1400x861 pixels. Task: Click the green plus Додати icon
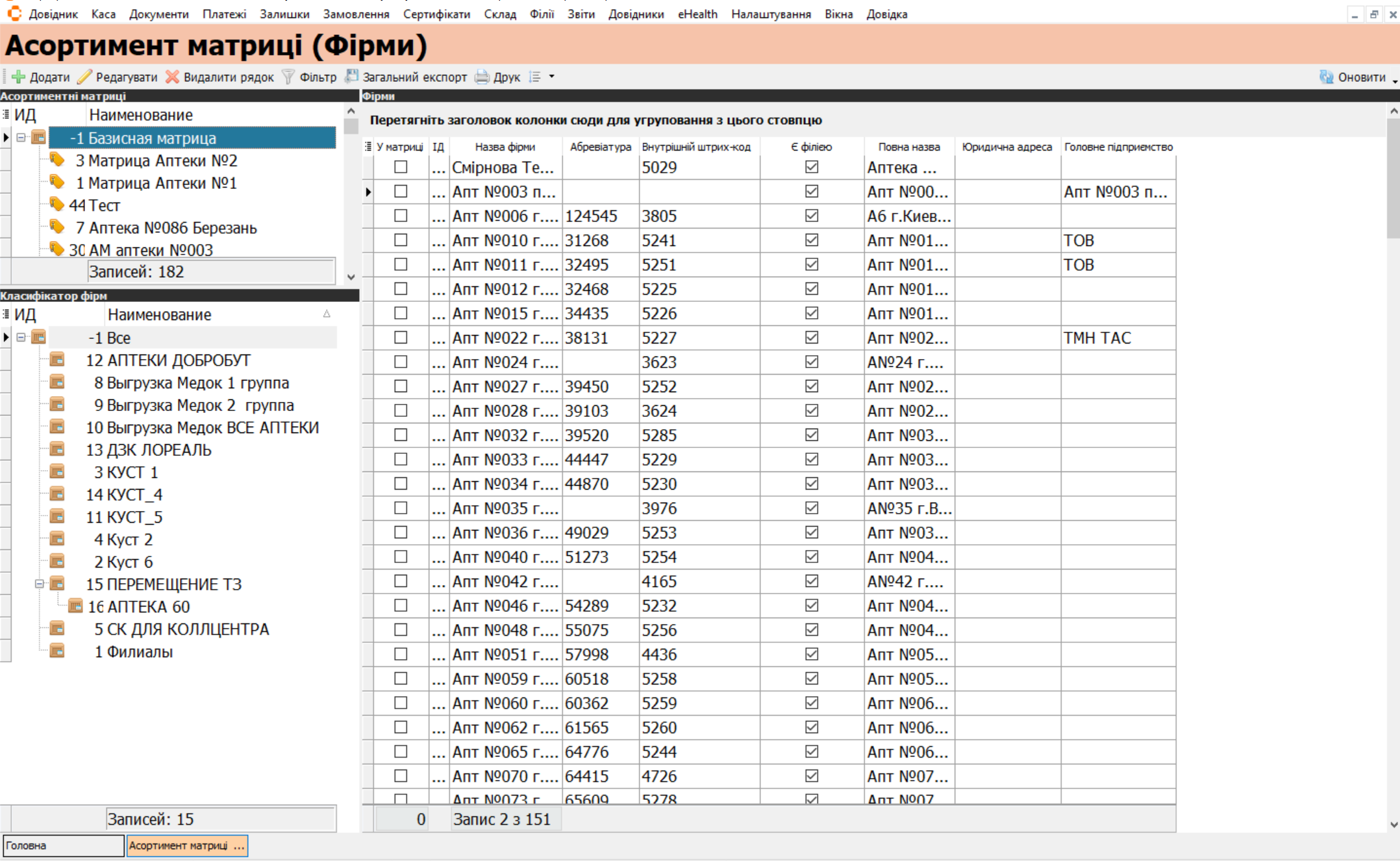[x=19, y=77]
